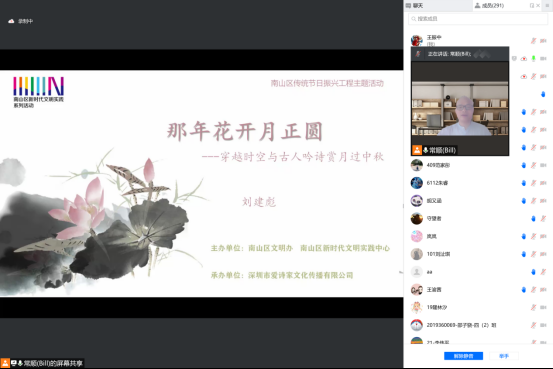The height and width of the screenshot is (369, 553).
Task: Open the hamburger menu at the panel's top right
Action: [x=547, y=5]
